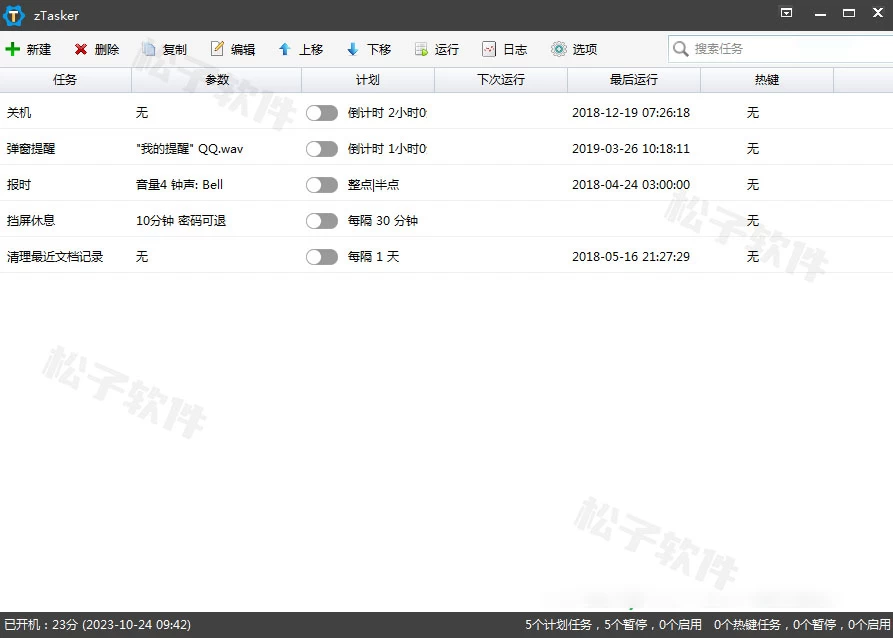Click the green plus 新建 icon
The image size is (893, 638).
[x=13, y=49]
